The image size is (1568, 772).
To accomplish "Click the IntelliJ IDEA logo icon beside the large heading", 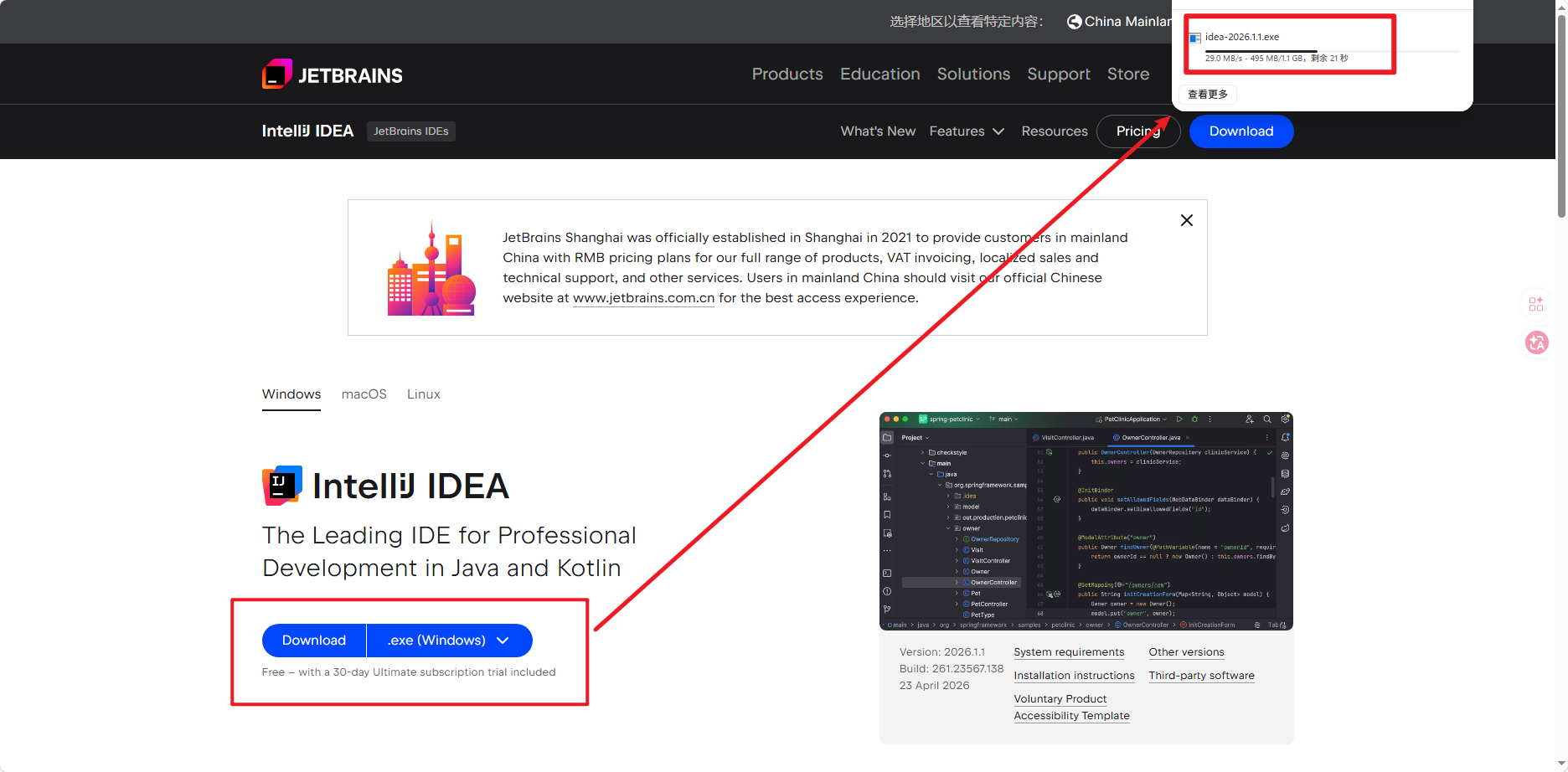I will tap(282, 486).
